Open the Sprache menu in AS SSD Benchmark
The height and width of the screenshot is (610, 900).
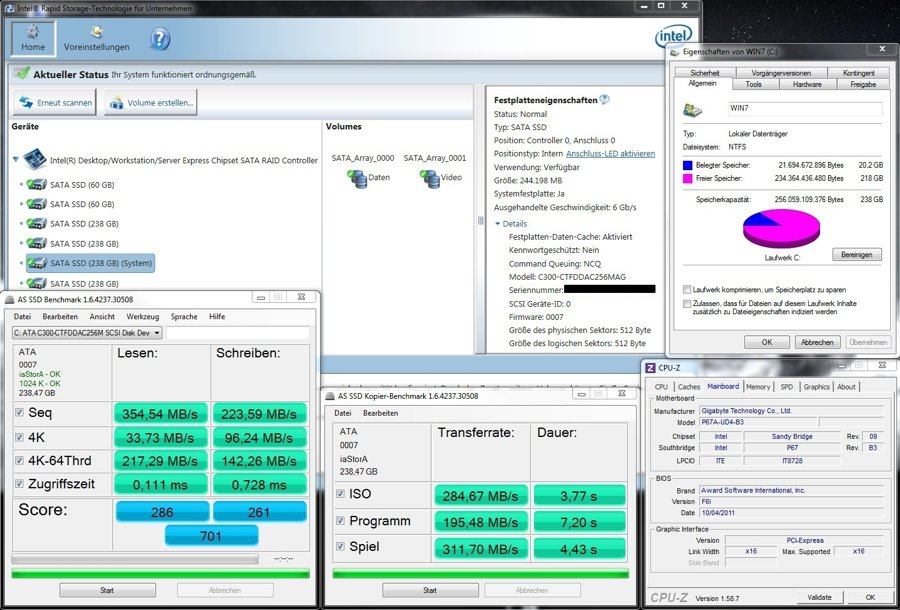(184, 317)
